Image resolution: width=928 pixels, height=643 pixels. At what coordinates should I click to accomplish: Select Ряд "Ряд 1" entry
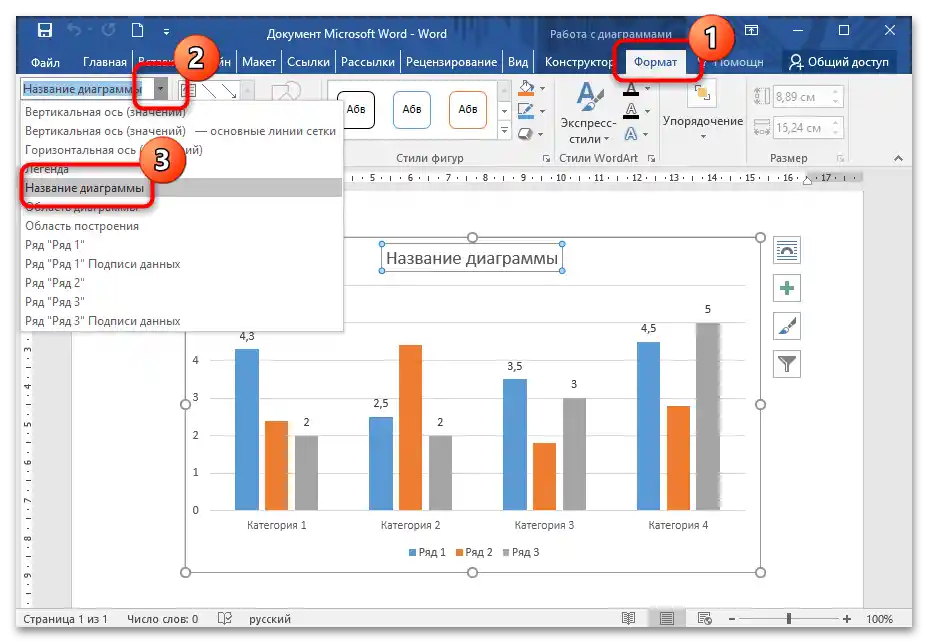(182, 245)
